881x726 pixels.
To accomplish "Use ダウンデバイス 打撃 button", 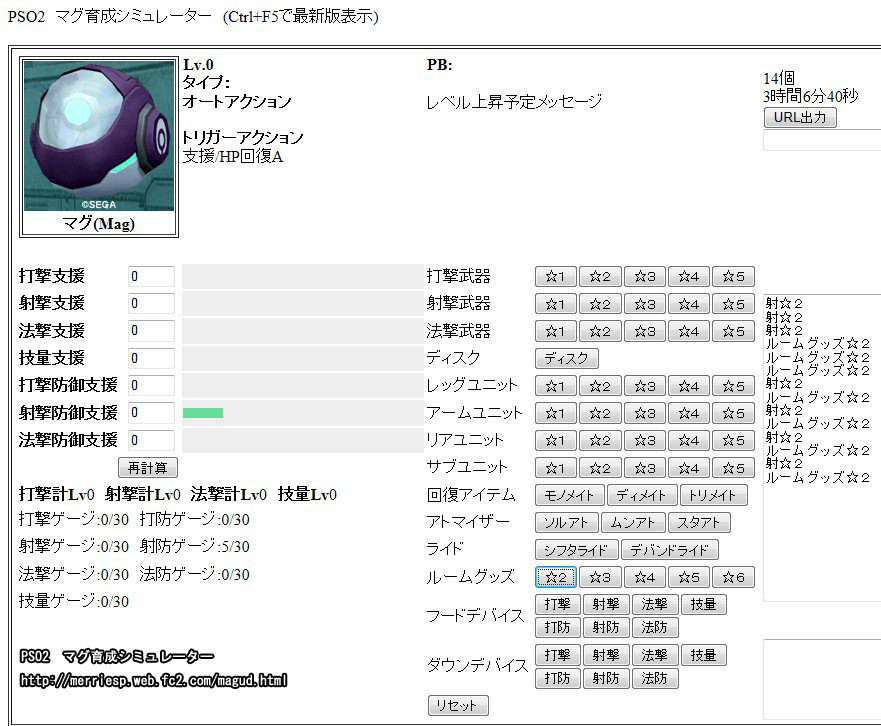I will (x=558, y=655).
